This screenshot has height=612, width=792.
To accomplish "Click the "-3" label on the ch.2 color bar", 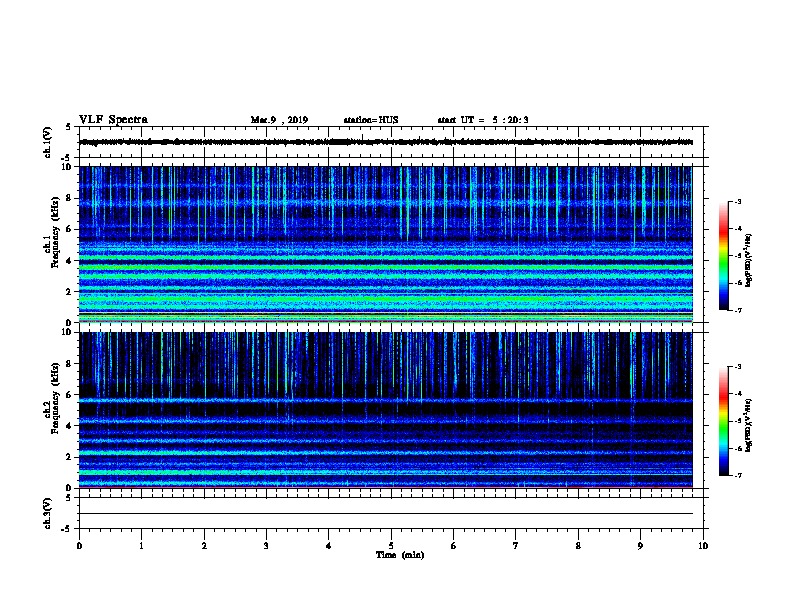I will click(737, 367).
